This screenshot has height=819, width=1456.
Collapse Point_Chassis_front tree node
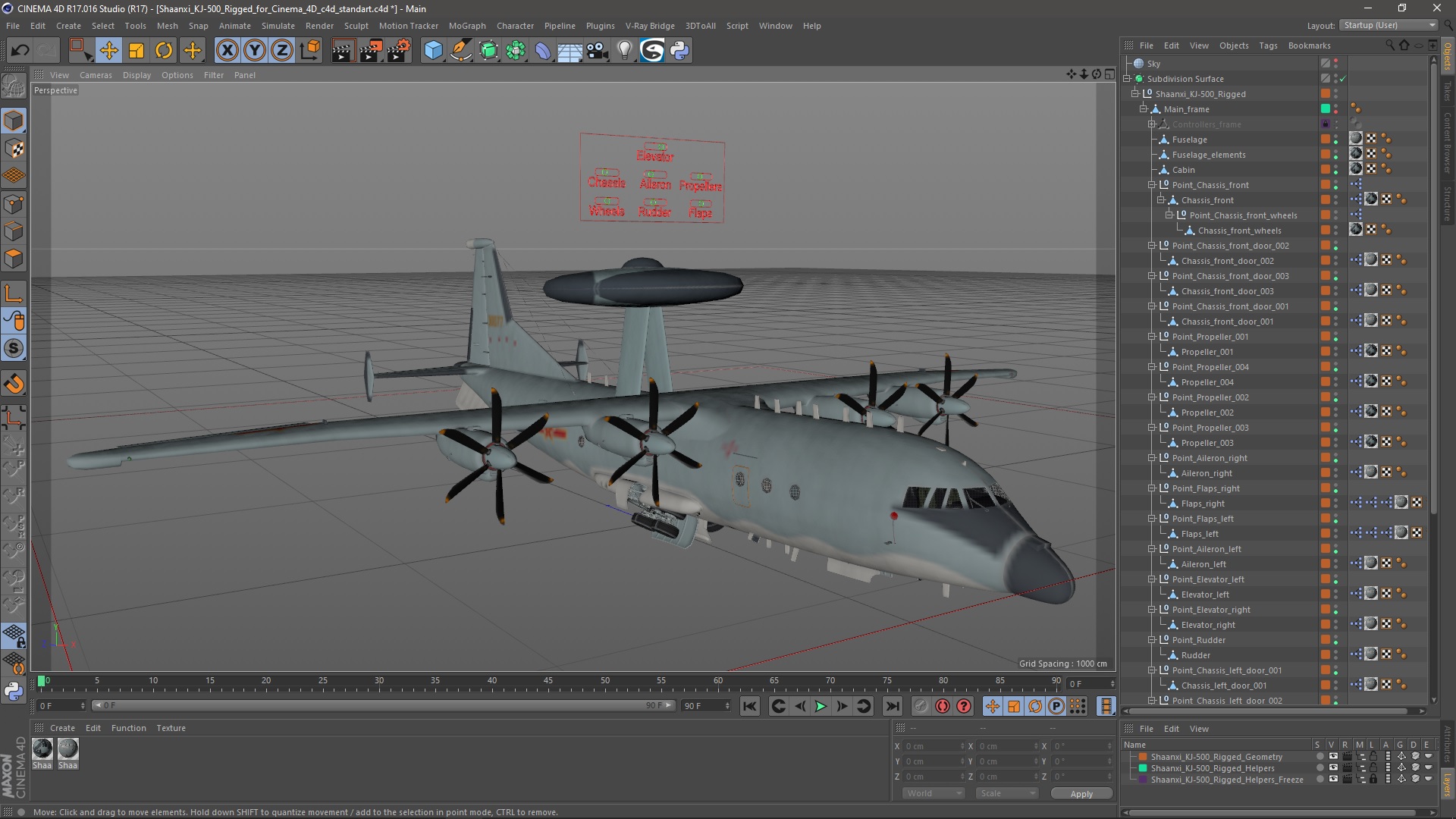click(x=1152, y=185)
